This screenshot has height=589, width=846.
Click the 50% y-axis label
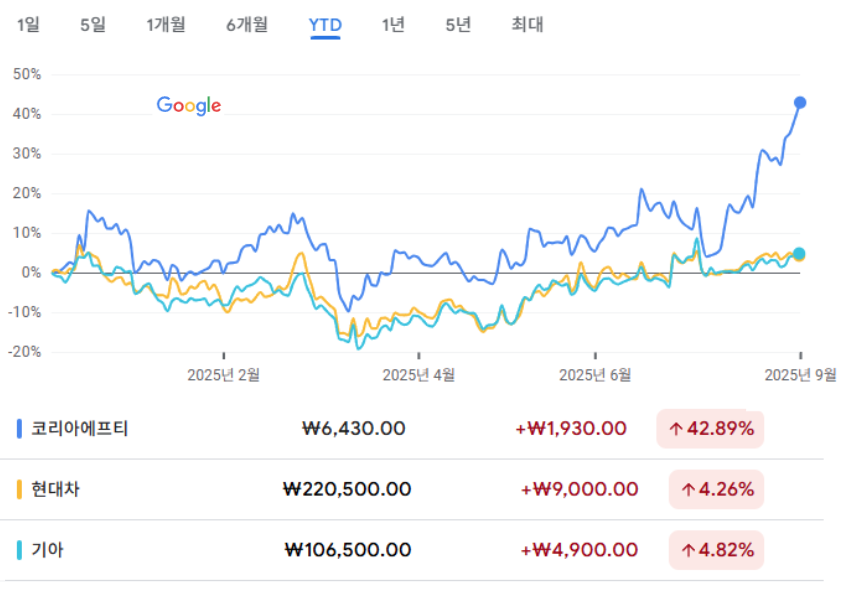27,74
